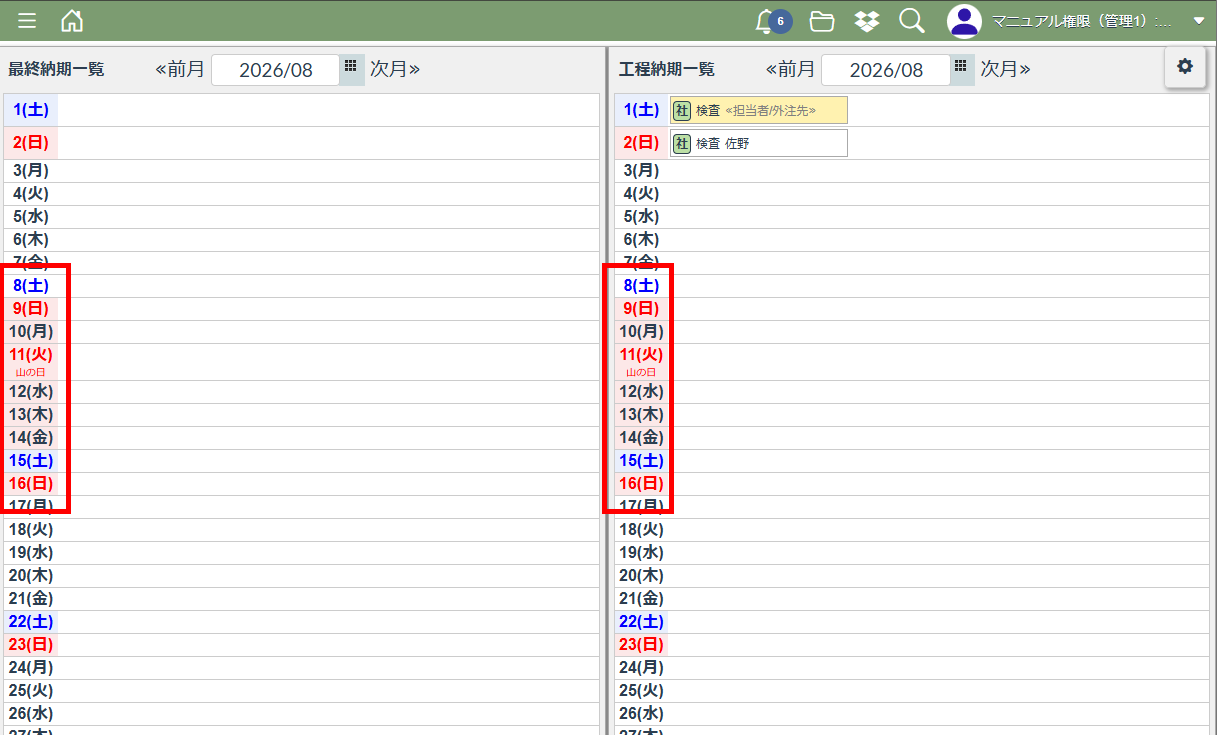Open the Dropbox icon
Image resolution: width=1217 pixels, height=735 pixels.
point(867,21)
